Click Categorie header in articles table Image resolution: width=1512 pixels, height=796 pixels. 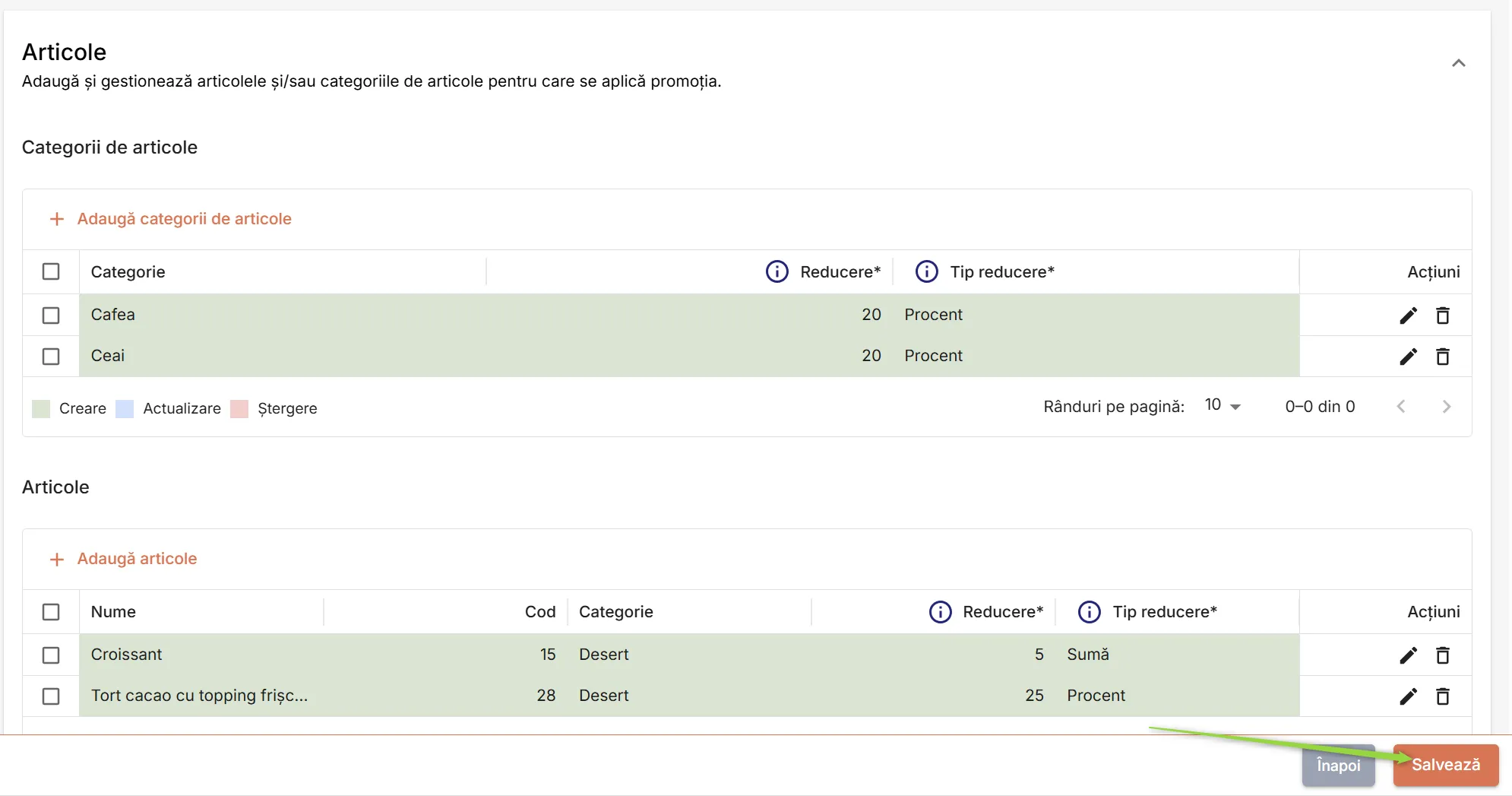pyautogui.click(x=616, y=612)
